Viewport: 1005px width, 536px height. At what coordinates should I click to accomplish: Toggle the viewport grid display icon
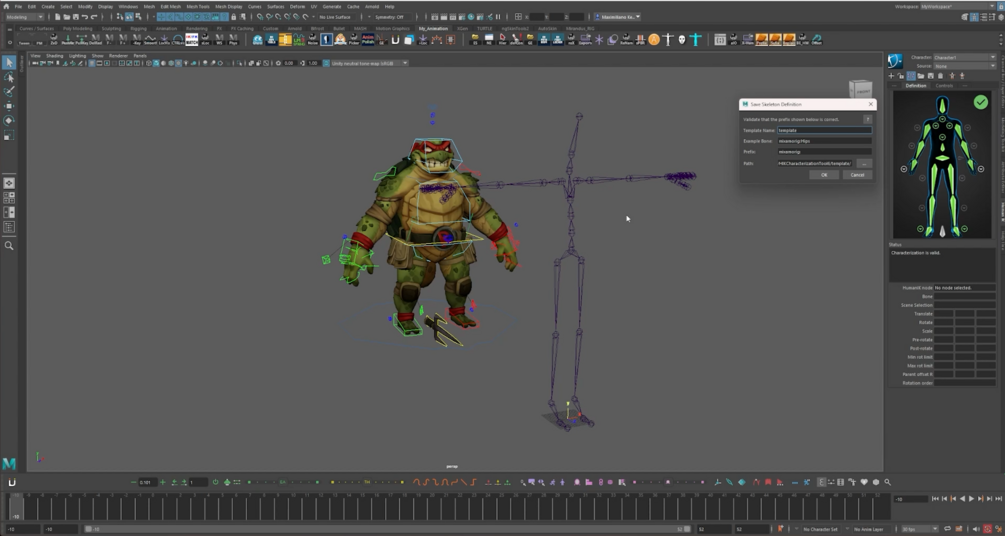92,63
